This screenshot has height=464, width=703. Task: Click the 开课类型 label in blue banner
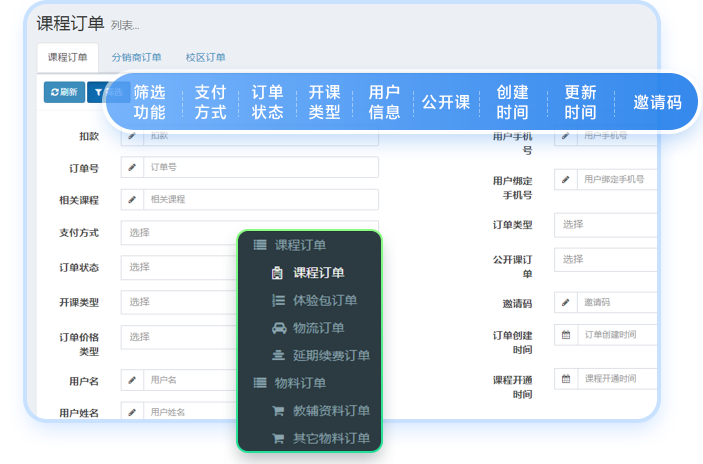click(x=325, y=102)
